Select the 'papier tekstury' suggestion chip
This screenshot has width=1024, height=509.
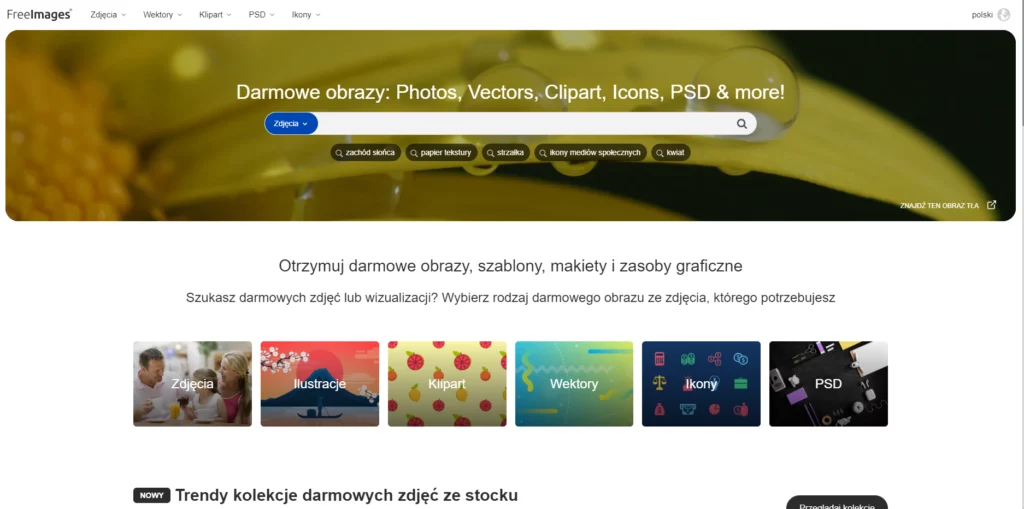tap(441, 152)
